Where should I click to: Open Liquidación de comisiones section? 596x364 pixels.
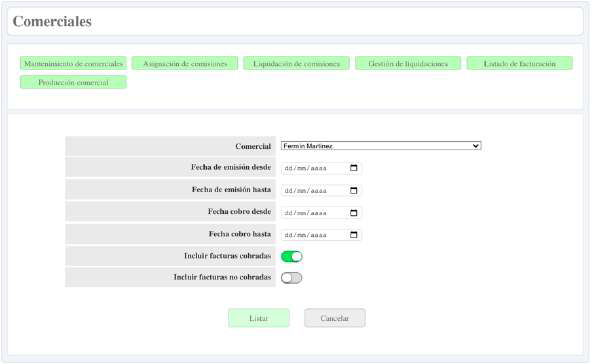pos(296,63)
